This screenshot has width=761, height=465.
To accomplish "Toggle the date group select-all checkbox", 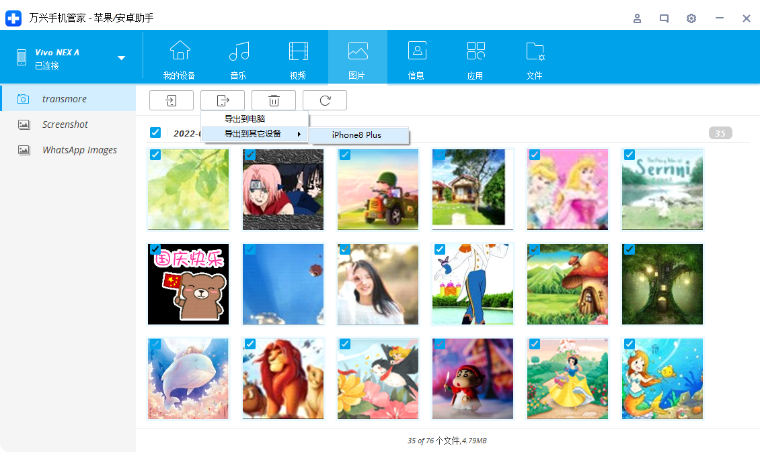I will click(155, 132).
